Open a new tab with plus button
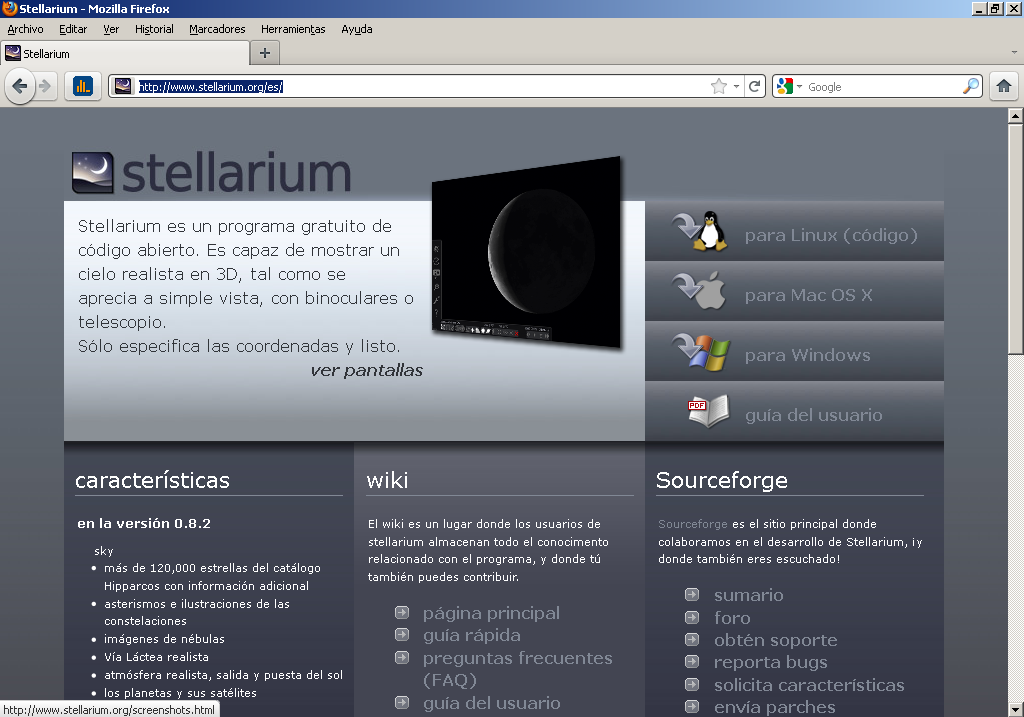The image size is (1024, 717). tap(264, 53)
